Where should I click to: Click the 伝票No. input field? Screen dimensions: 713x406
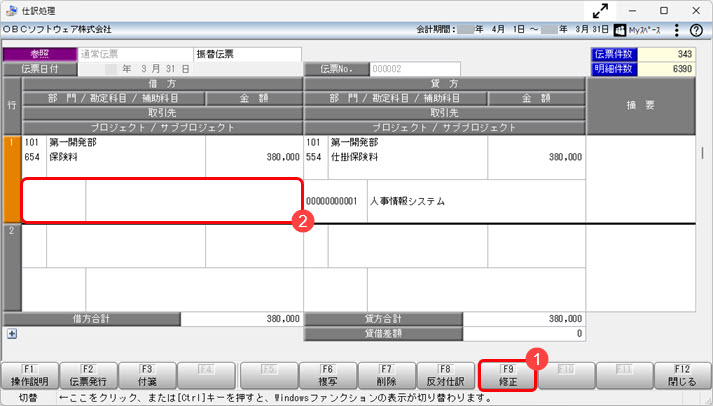pyautogui.click(x=415, y=69)
